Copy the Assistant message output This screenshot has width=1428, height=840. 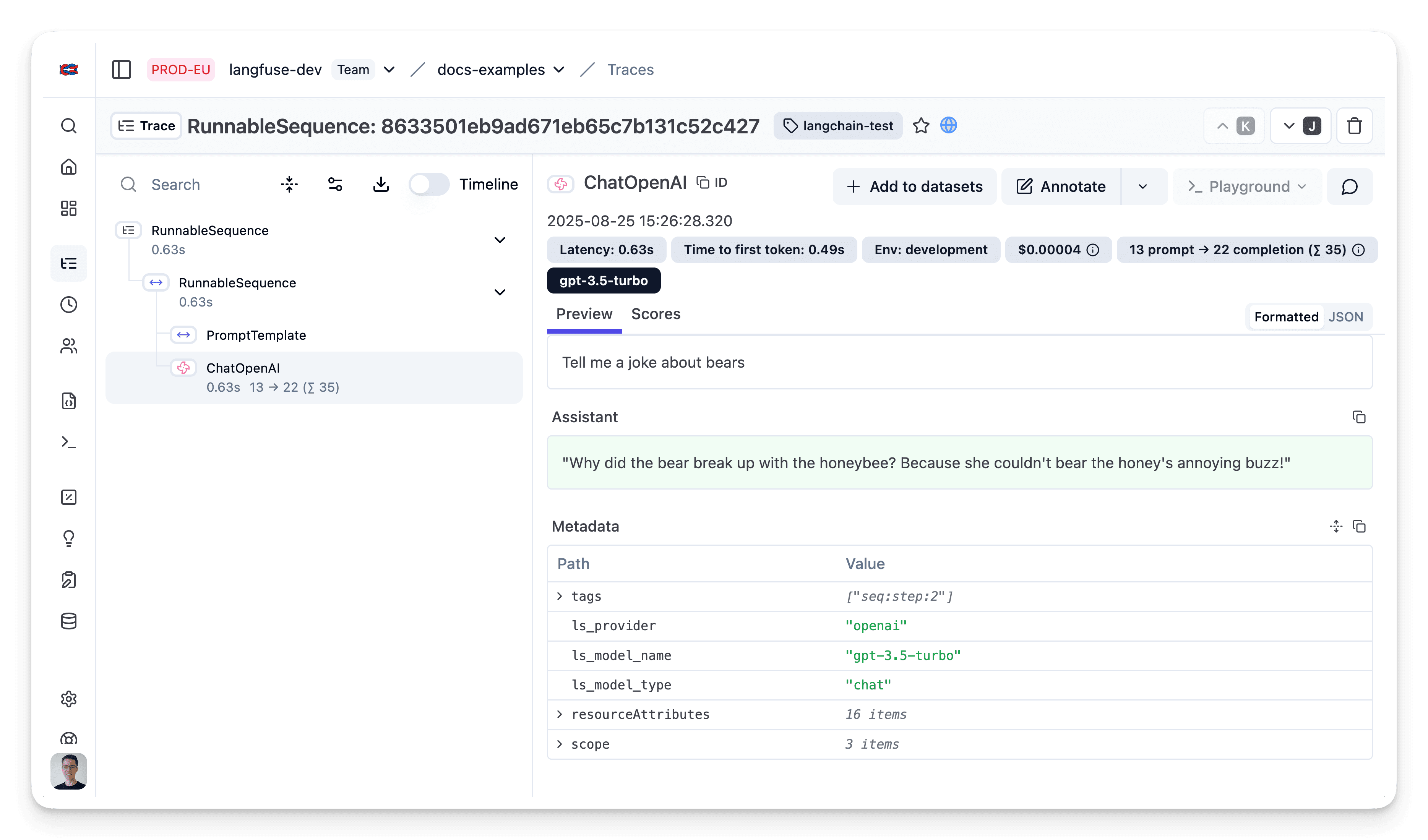1359,417
